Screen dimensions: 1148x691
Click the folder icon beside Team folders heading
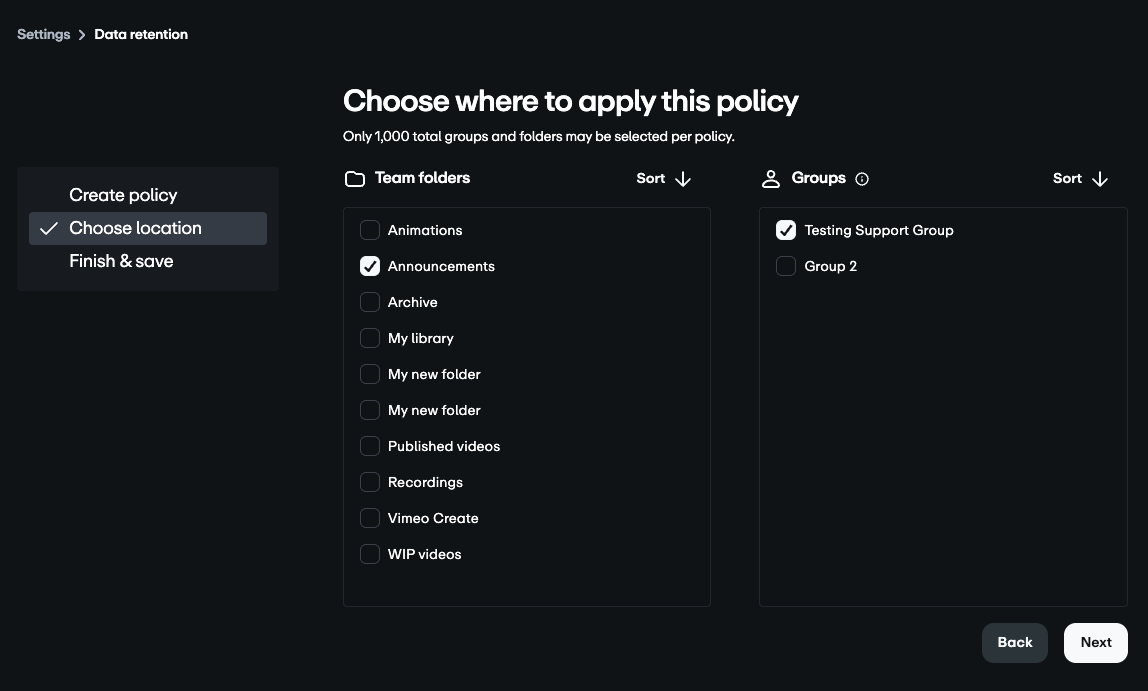(x=355, y=178)
